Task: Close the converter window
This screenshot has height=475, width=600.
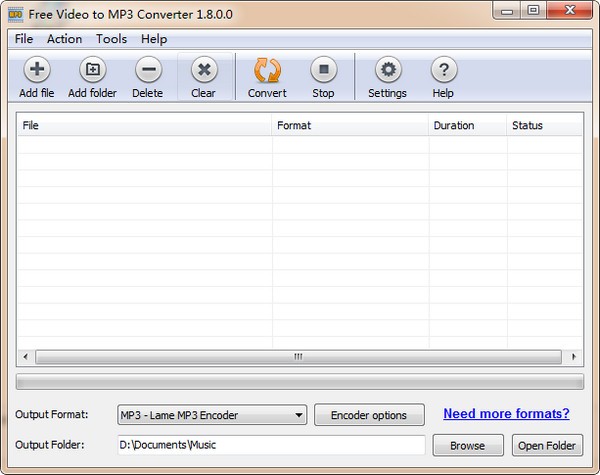Action: (x=569, y=11)
